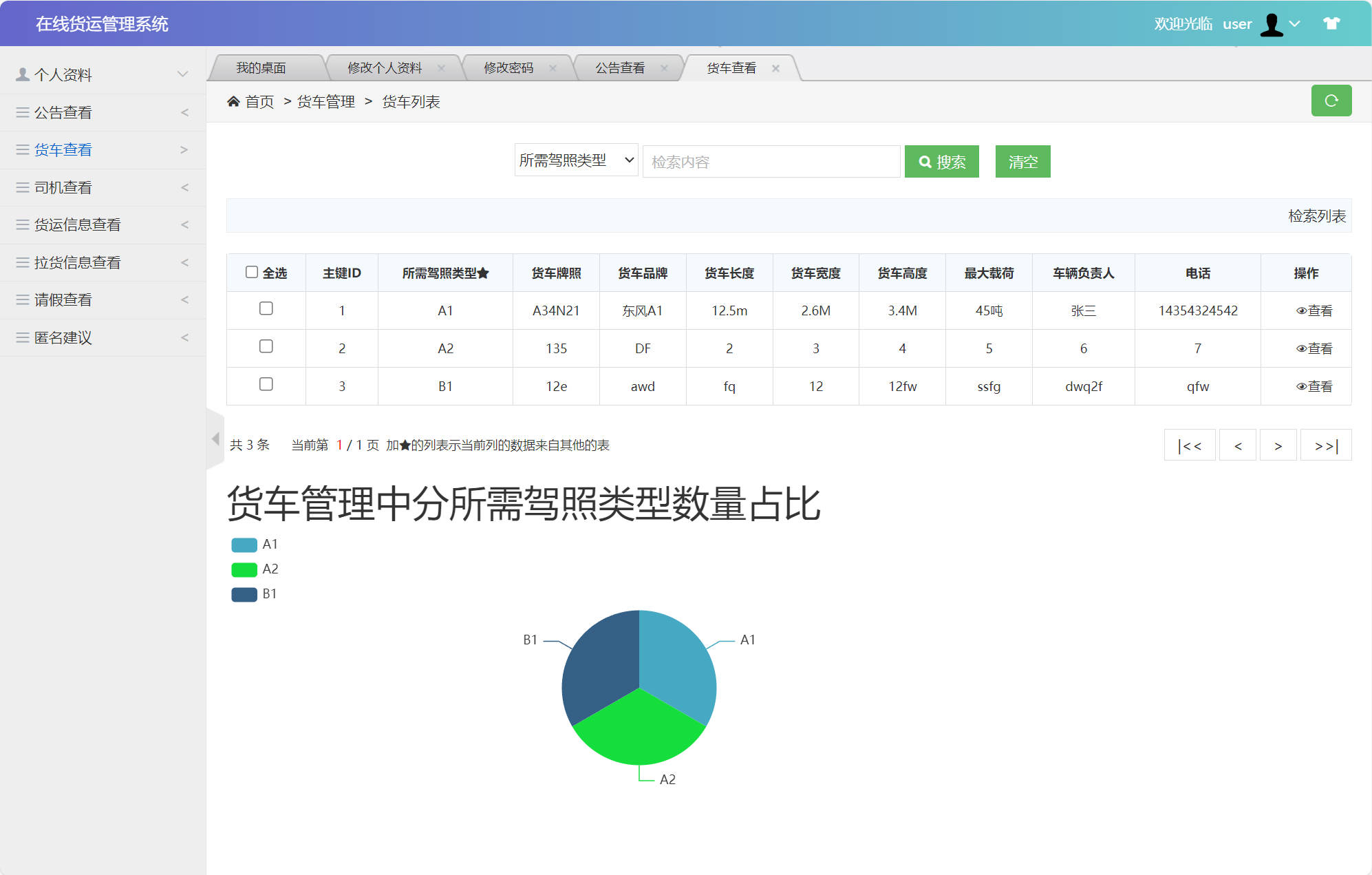
Task: Click the home icon in the breadcrumb
Action: tap(234, 101)
